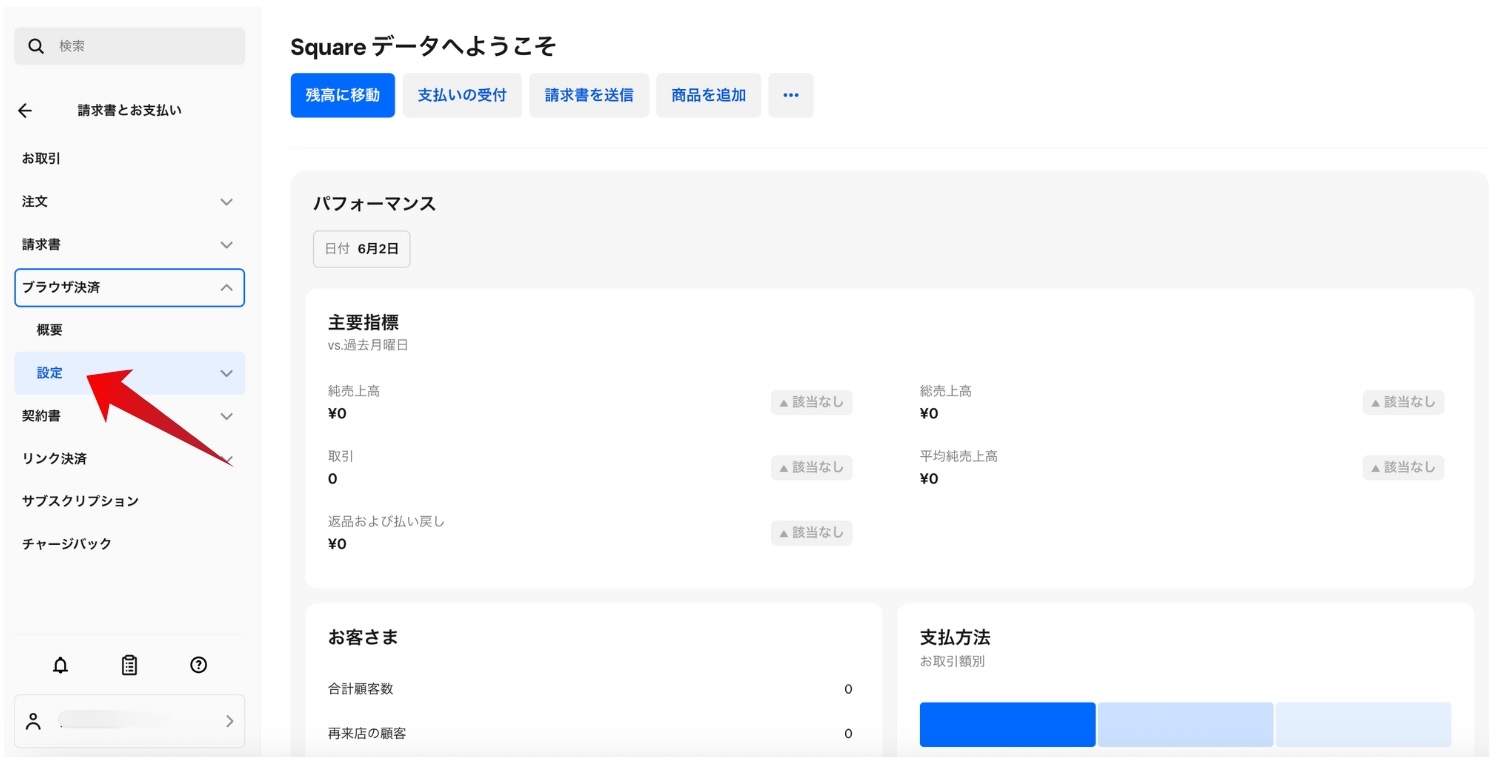Click the search magnifier icon
This screenshot has width=1490, height=760.
pos(36,46)
